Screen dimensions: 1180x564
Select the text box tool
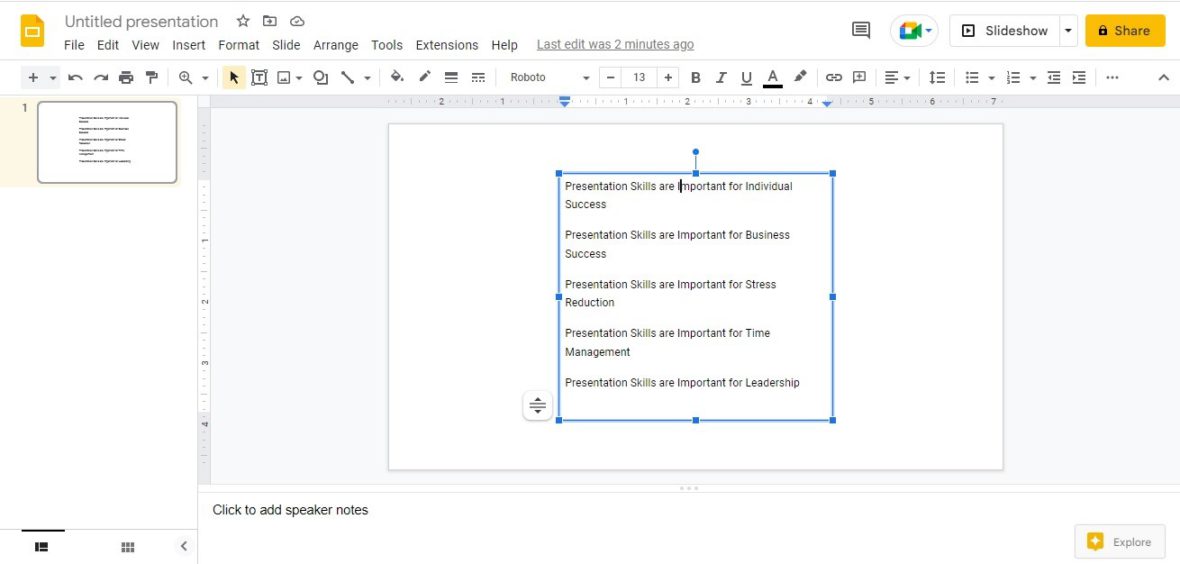coord(259,77)
